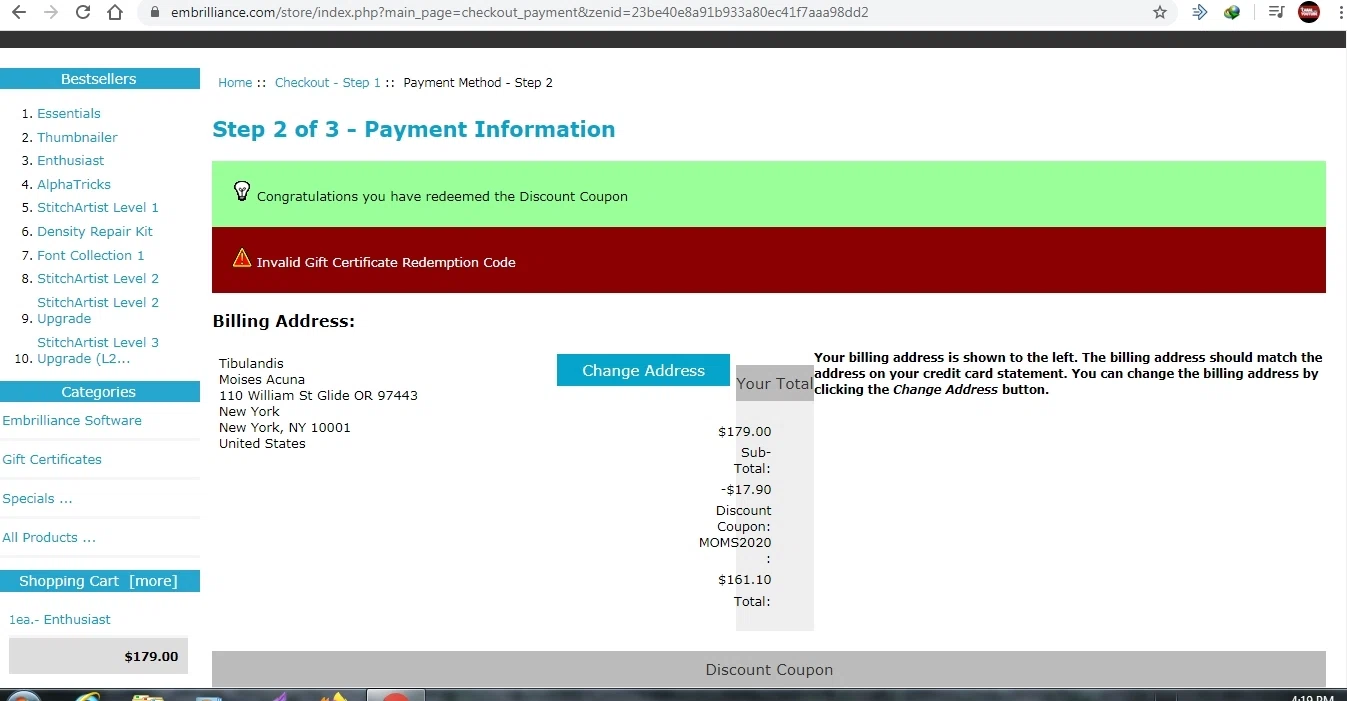Open Specials category
Viewport: 1347px width, 701px height.
[37, 499]
